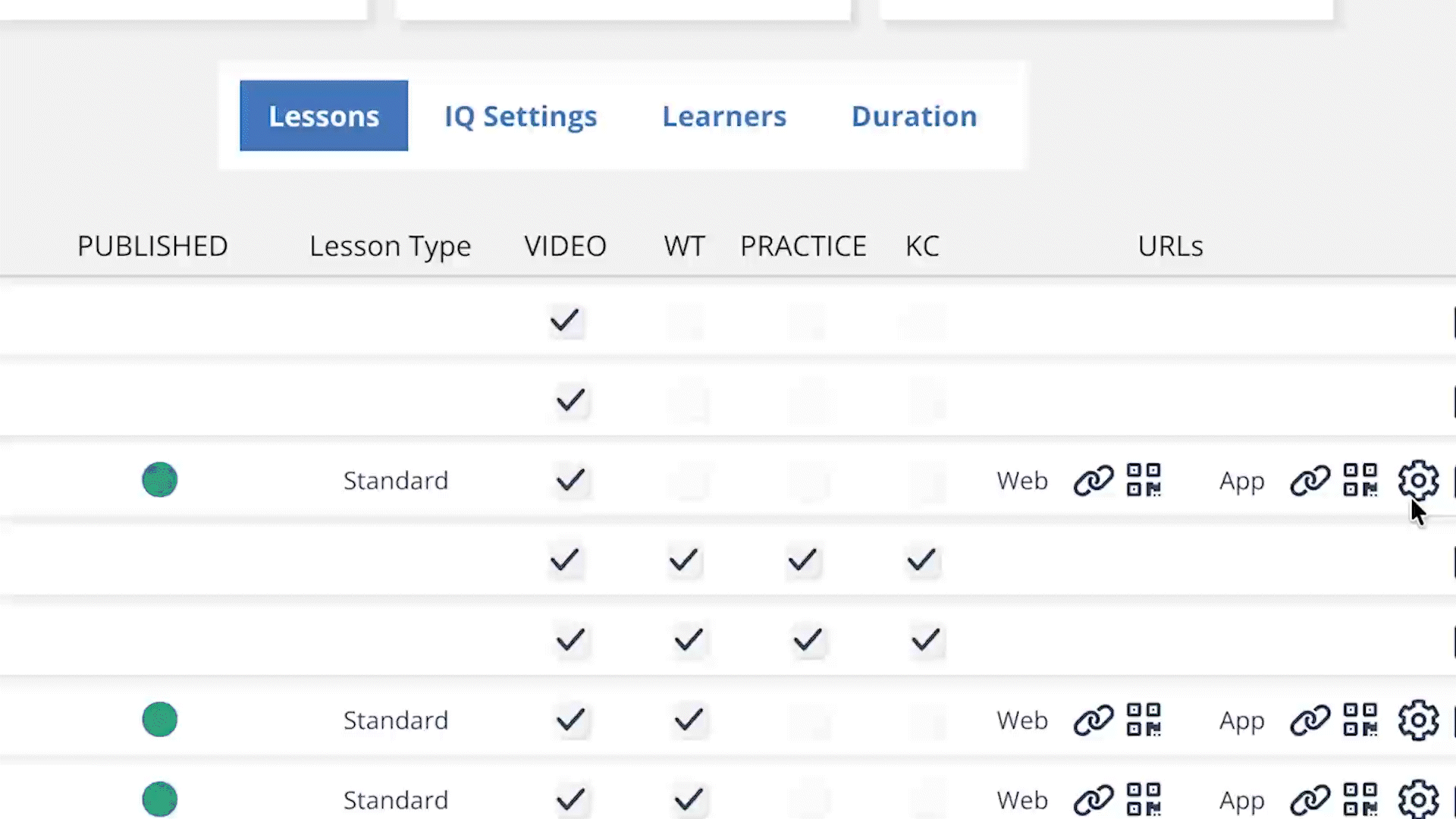Open the Learners tab

pyautogui.click(x=724, y=116)
